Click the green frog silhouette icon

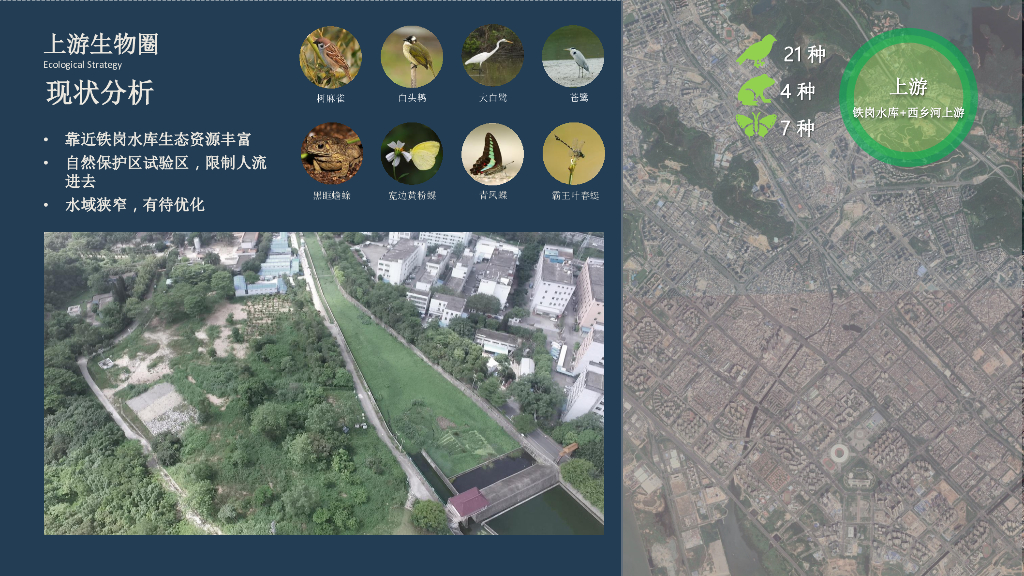pos(757,90)
